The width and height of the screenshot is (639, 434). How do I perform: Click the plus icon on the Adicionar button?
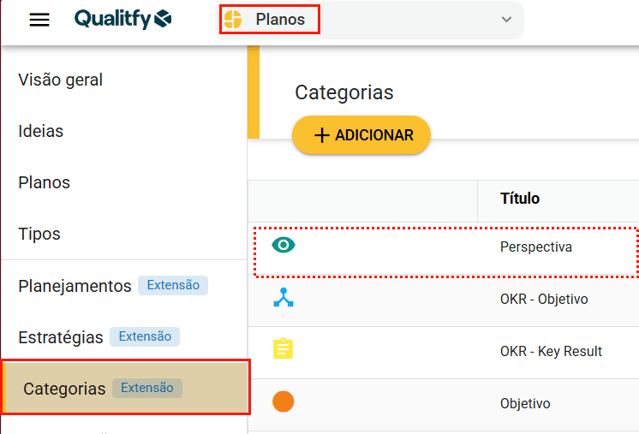coord(321,136)
